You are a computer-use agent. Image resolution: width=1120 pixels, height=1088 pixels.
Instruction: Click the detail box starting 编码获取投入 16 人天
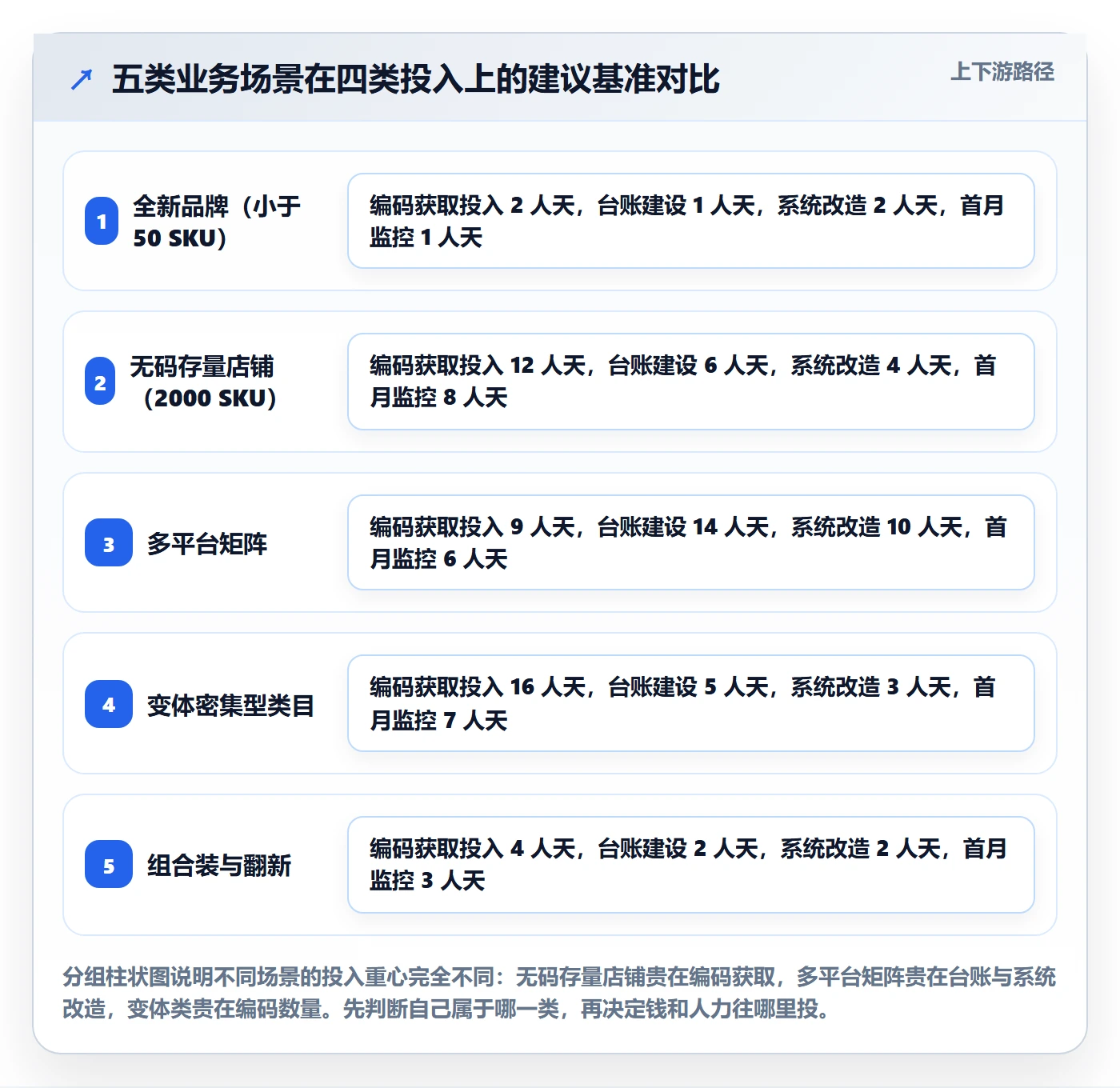pos(691,703)
